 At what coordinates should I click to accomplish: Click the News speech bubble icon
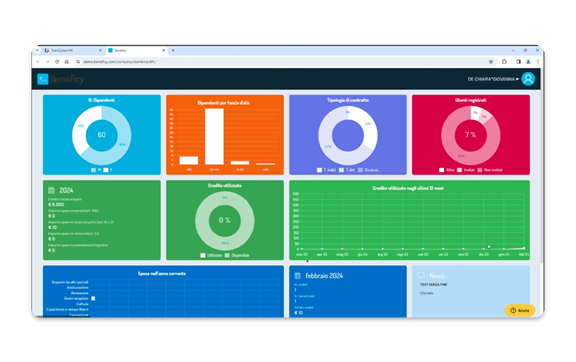tap(421, 275)
